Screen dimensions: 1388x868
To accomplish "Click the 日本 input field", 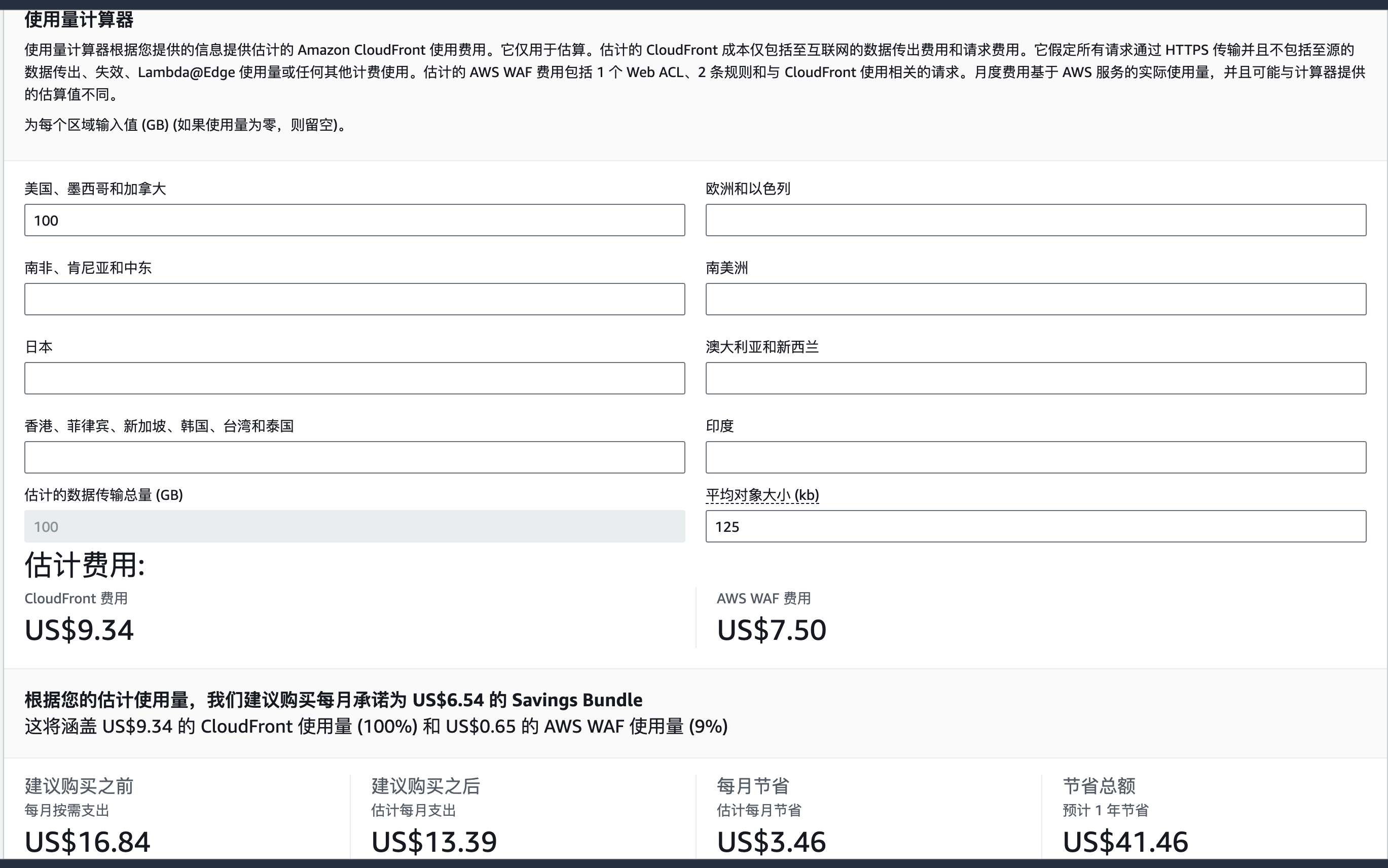I will 354,378.
